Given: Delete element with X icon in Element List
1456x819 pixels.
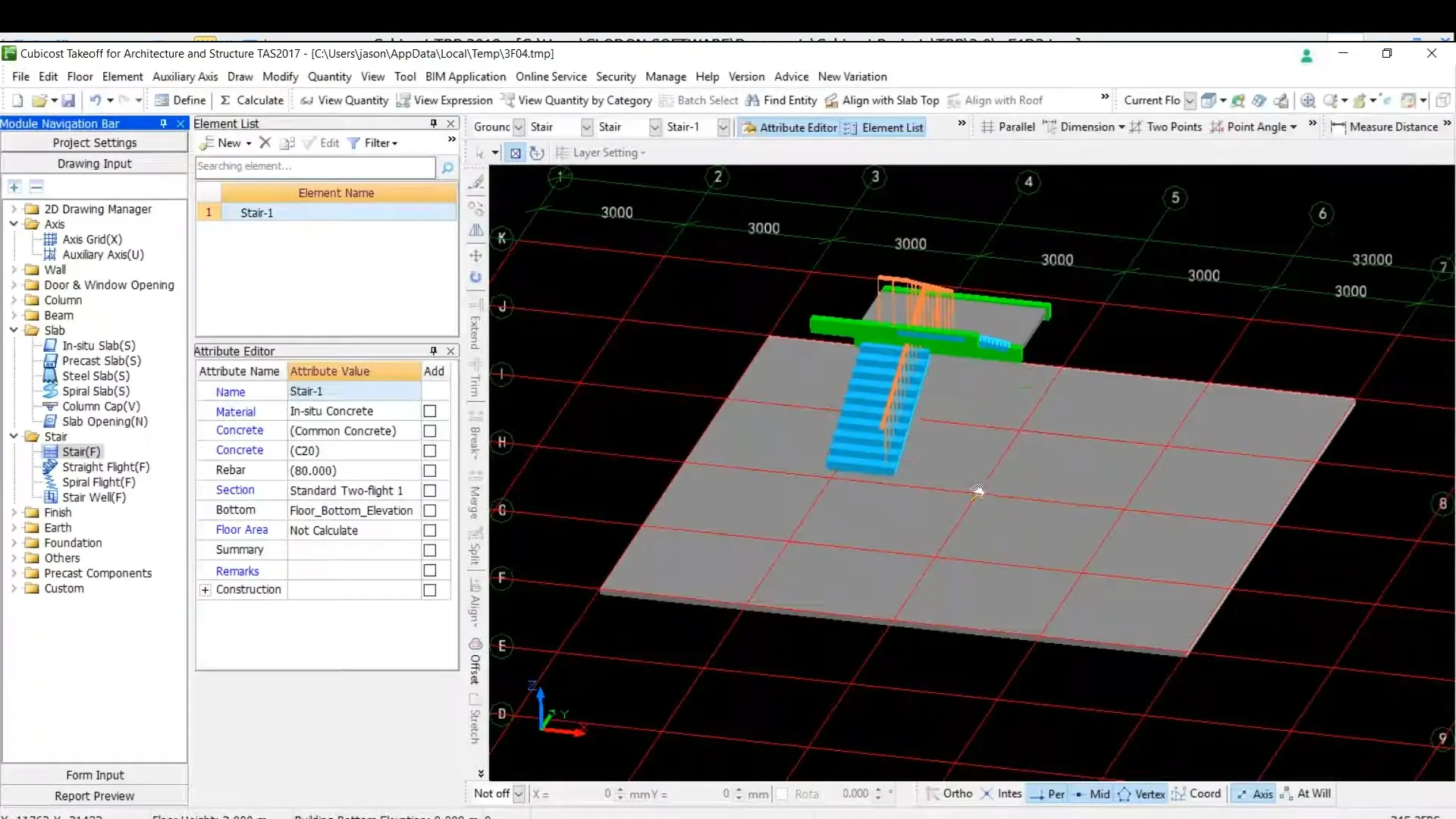Looking at the screenshot, I should click(265, 143).
